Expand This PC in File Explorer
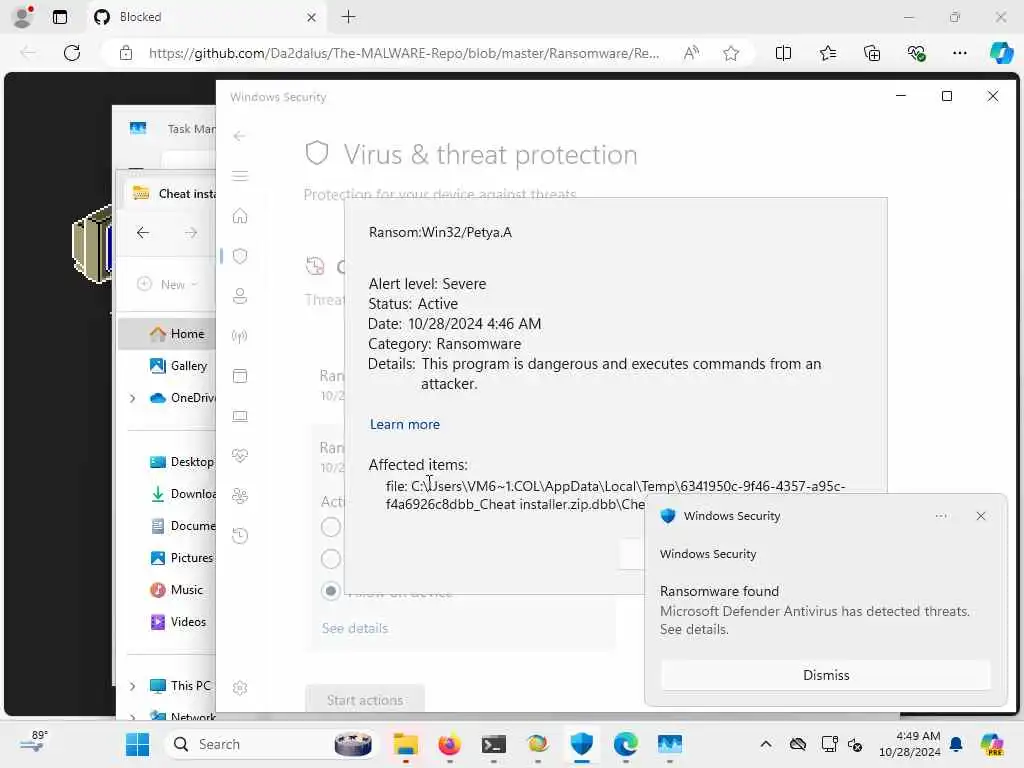Image resolution: width=1024 pixels, height=768 pixels. (x=133, y=686)
